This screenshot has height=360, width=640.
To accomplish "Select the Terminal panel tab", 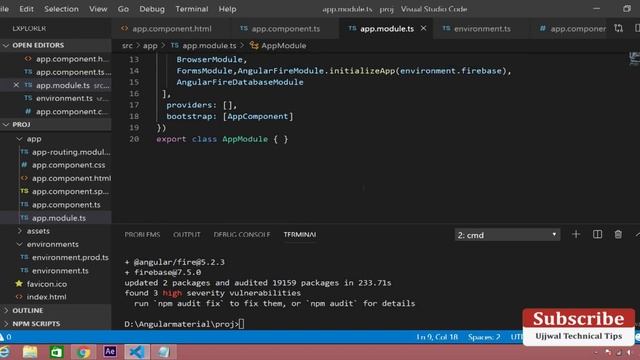I will (x=300, y=235).
